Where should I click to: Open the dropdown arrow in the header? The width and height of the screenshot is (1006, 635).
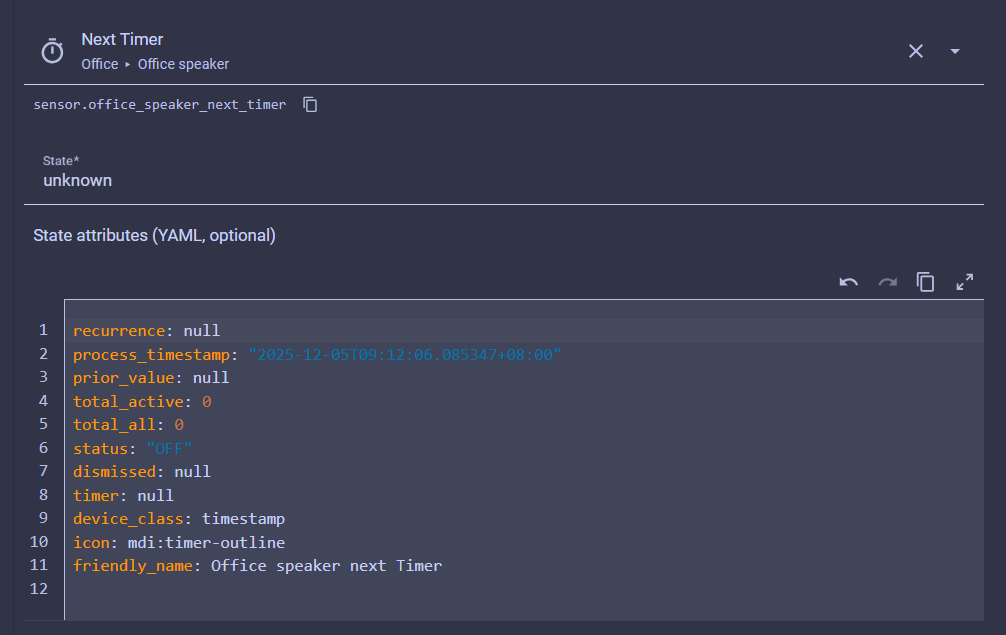pos(955,51)
